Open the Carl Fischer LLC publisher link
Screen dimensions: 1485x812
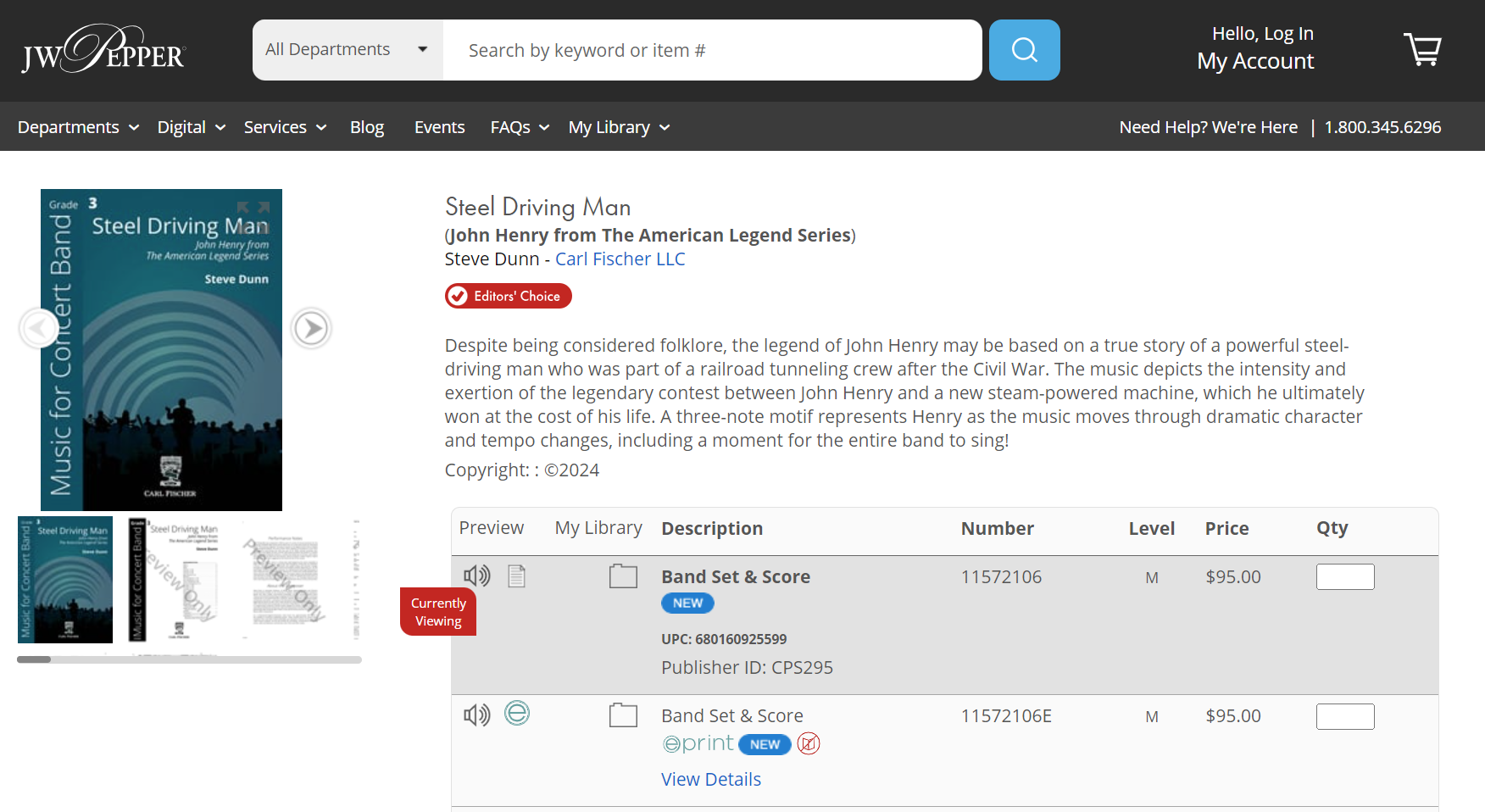coord(620,259)
